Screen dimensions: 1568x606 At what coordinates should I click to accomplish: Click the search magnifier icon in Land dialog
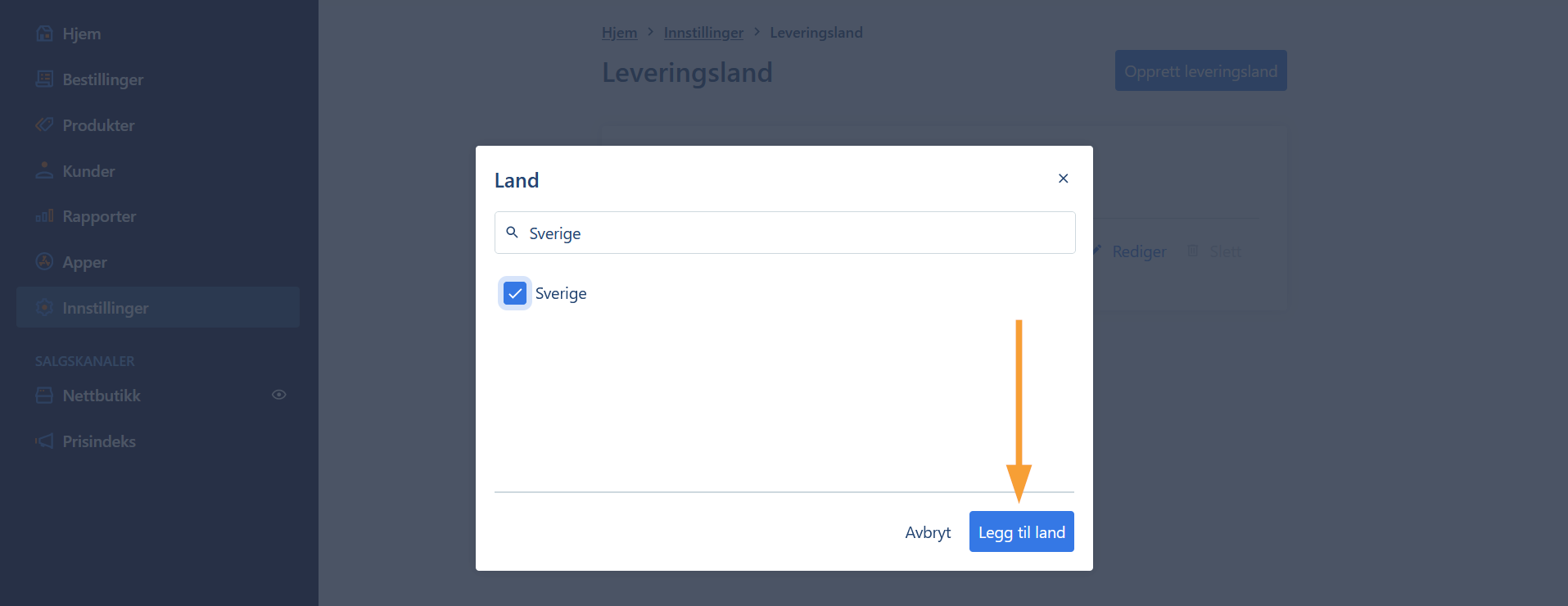pos(512,233)
